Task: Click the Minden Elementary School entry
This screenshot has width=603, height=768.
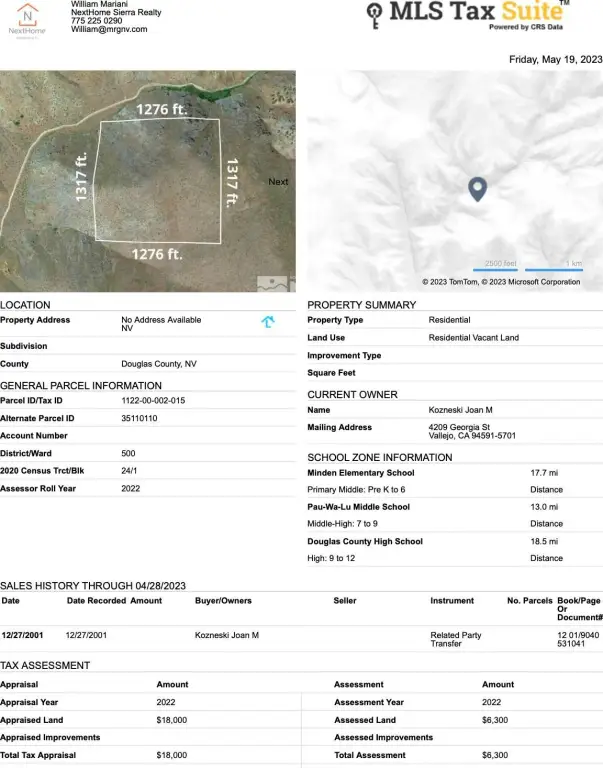Action: (x=360, y=473)
